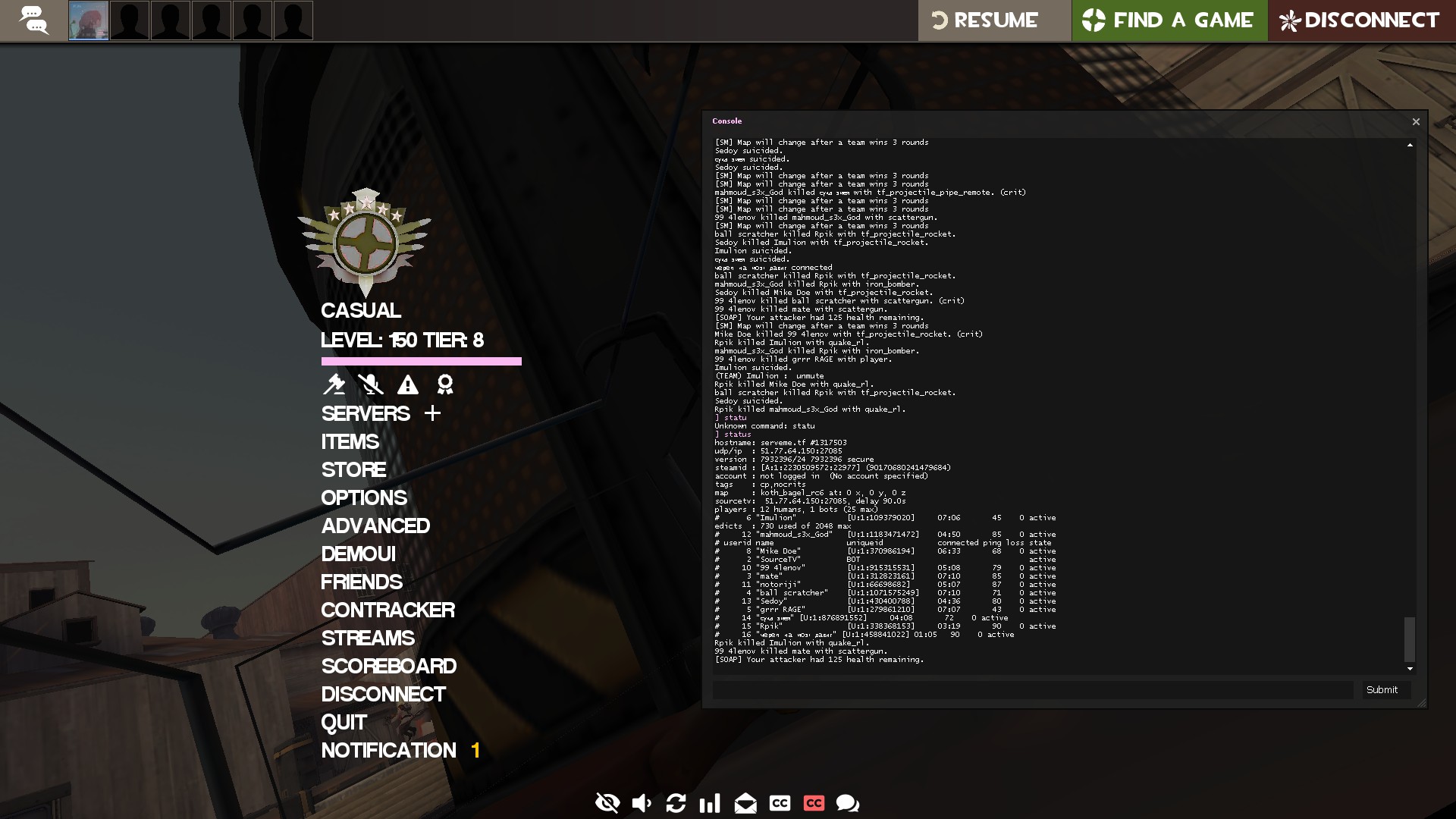Click the call vote gavel icon
This screenshot has width=1456, height=819.
pyautogui.click(x=334, y=384)
